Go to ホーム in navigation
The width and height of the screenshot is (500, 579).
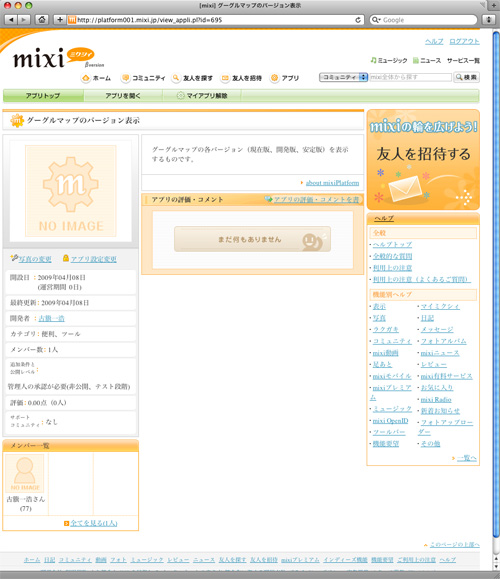click(96, 78)
